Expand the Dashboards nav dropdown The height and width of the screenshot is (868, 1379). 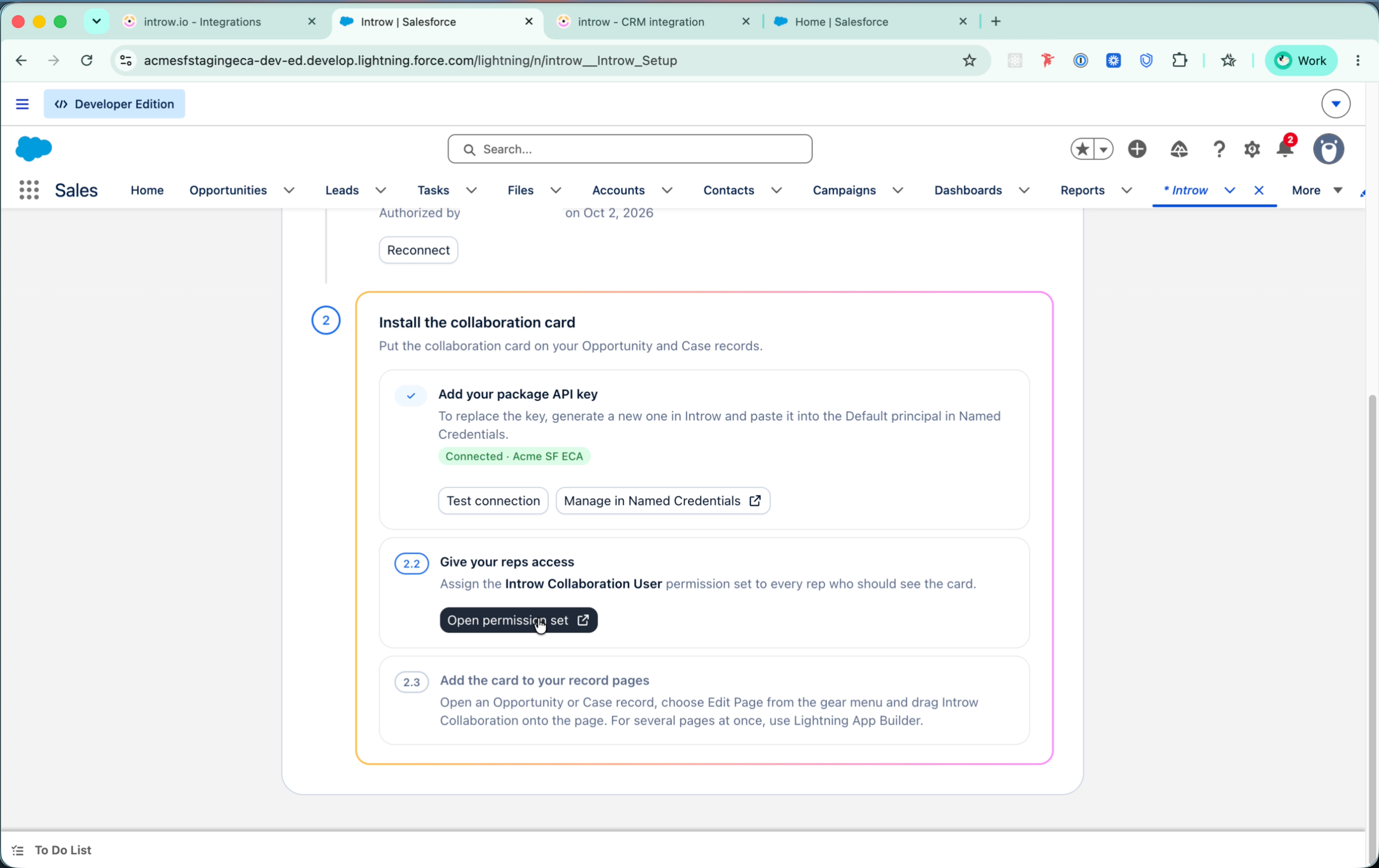(1024, 190)
